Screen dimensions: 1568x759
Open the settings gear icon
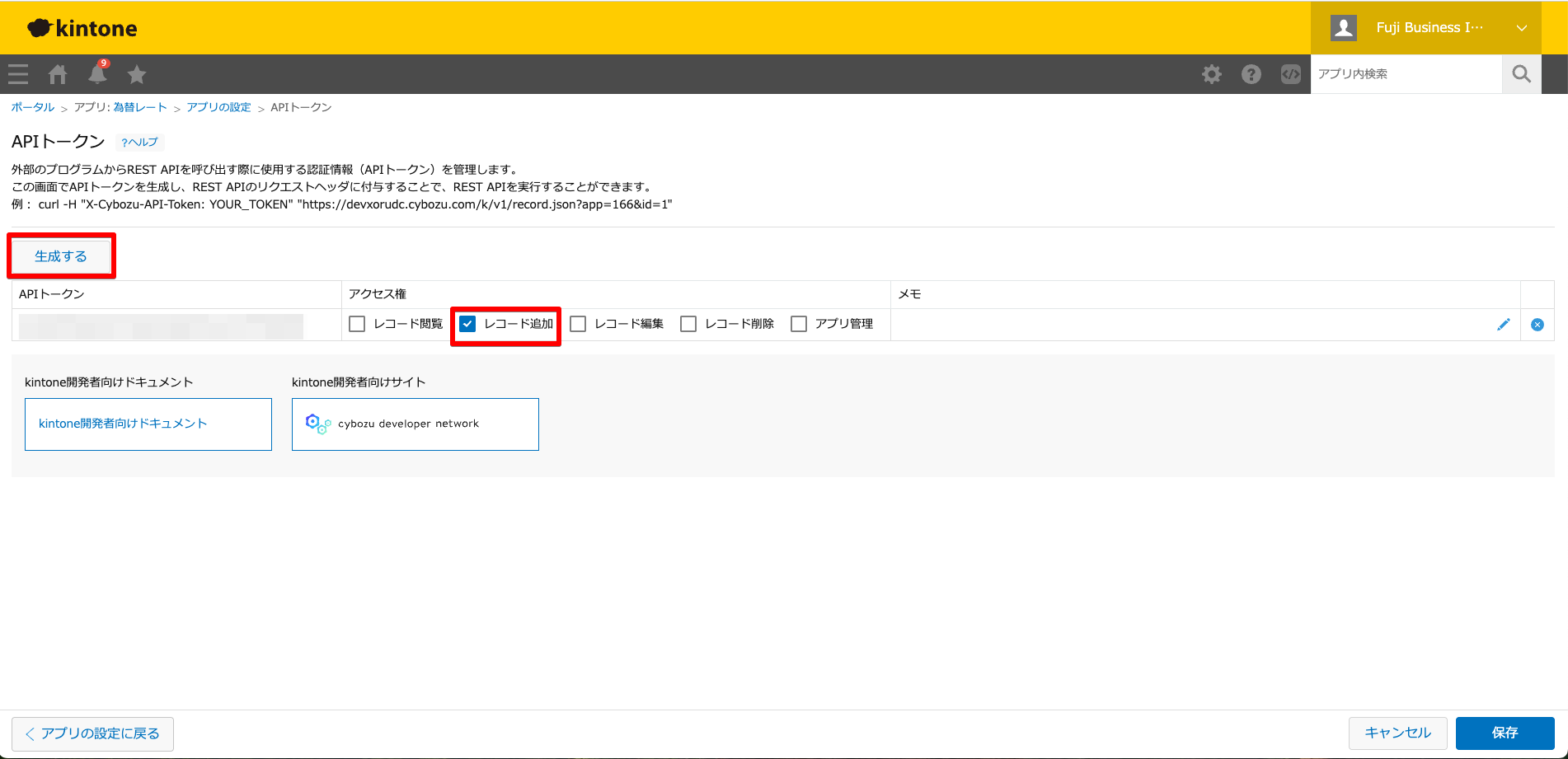point(1212,74)
